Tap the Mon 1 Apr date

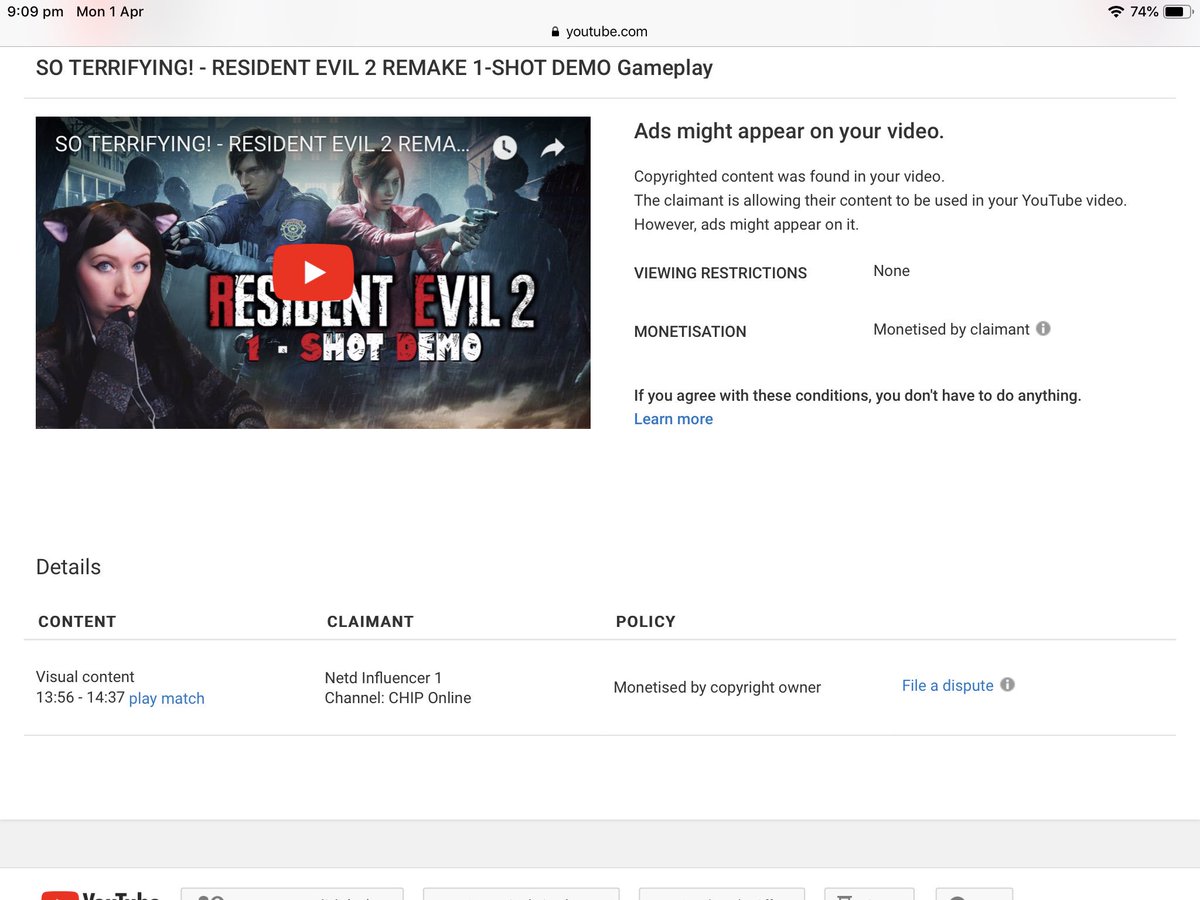[110, 12]
